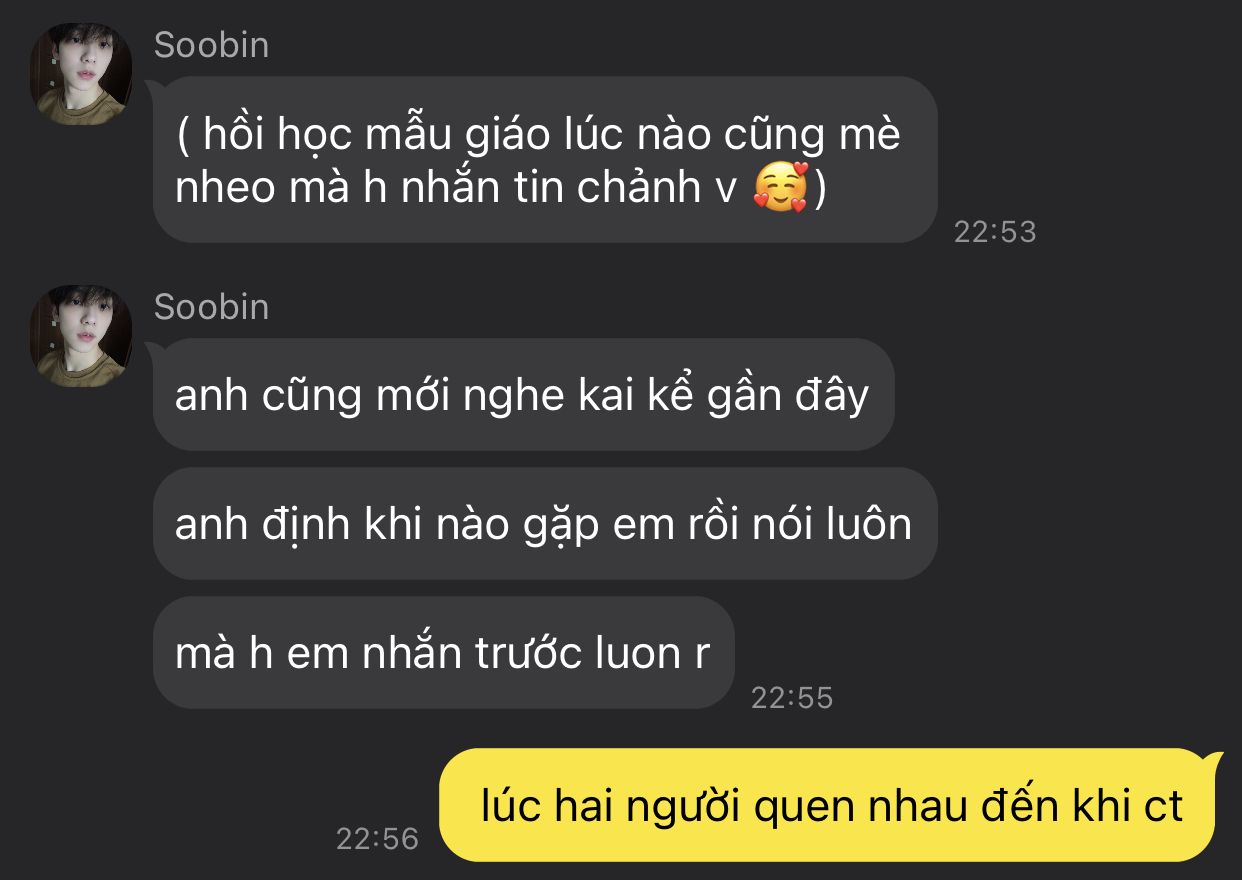Tap 'ct' at the end of the yellow message
Screen dimensions: 1242x880
(x=1163, y=806)
